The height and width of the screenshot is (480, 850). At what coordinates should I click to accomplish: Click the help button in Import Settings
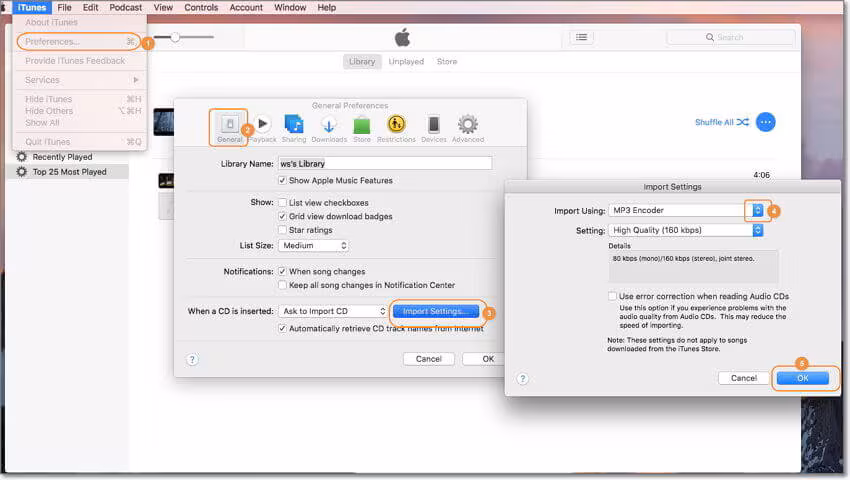[x=522, y=379]
